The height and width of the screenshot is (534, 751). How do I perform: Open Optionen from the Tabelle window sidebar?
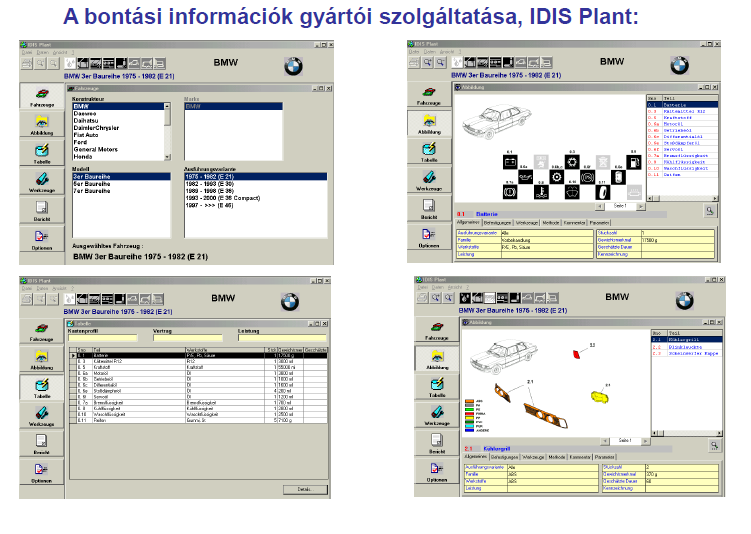tap(42, 472)
